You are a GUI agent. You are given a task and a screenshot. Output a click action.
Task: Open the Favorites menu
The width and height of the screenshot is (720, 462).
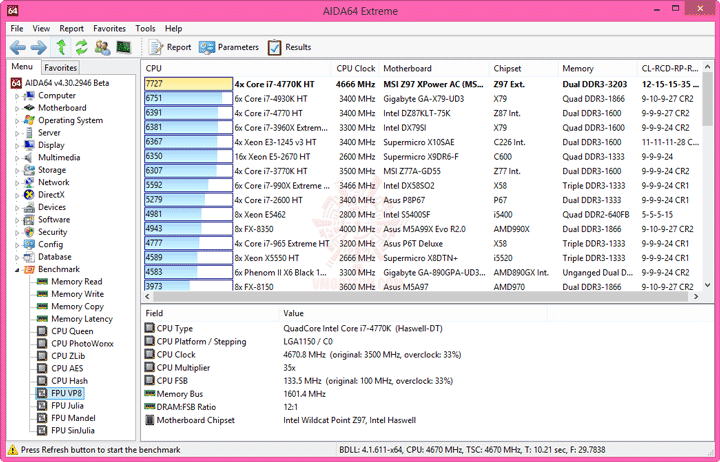pos(109,28)
